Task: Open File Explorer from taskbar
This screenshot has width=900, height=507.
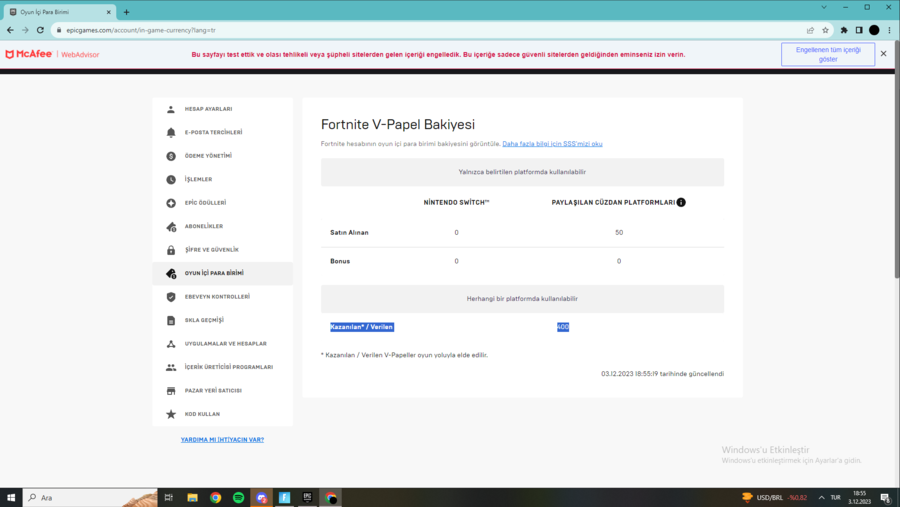Action: pyautogui.click(x=192, y=497)
